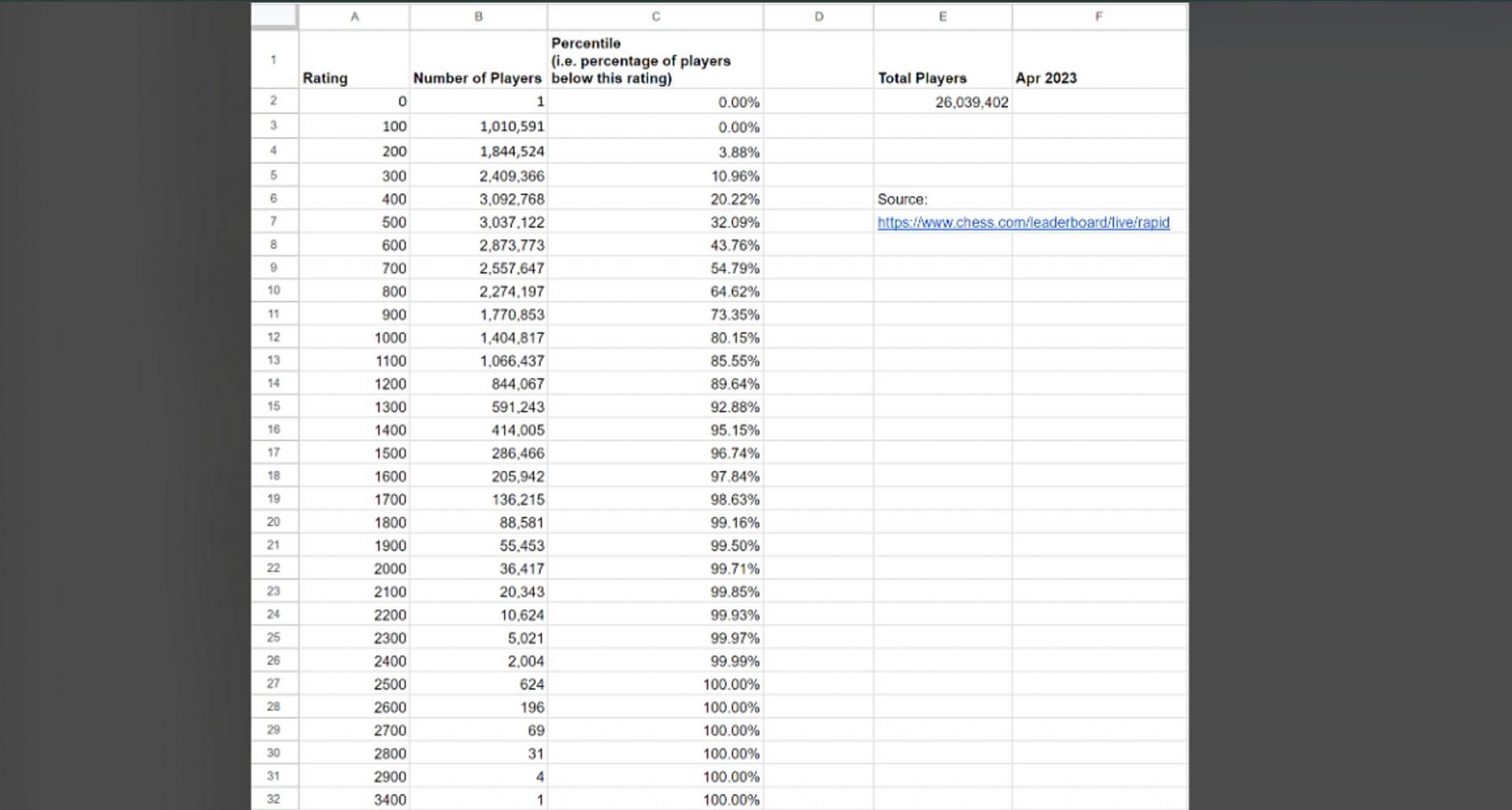Screen dimensions: 1512x810
Task: Select column F header
Action: (x=1099, y=17)
